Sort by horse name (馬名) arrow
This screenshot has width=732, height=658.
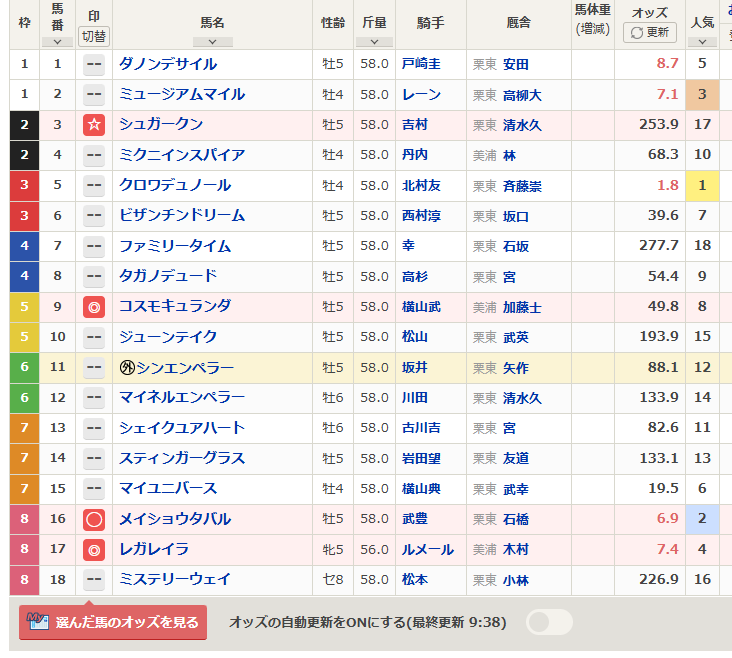click(212, 42)
